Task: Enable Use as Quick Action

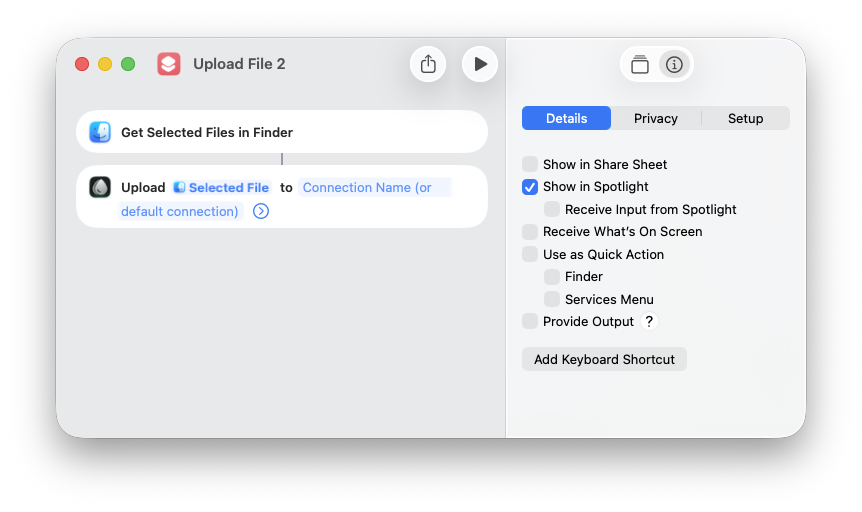Action: click(530, 254)
